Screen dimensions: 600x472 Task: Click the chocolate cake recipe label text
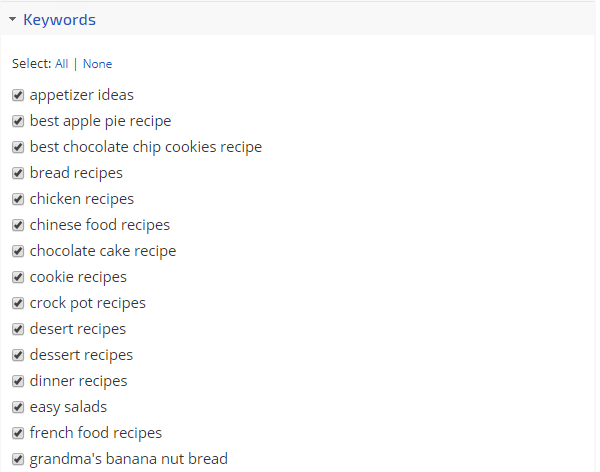click(x=102, y=251)
